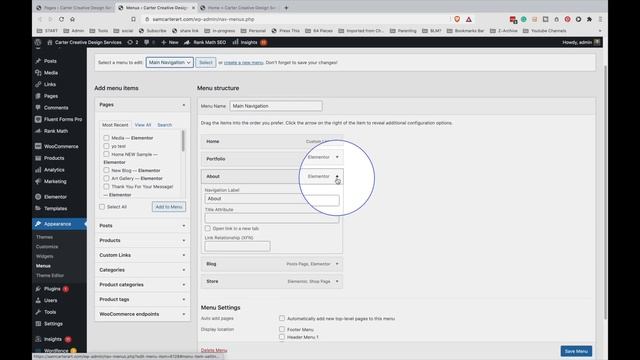Open the Pages admin menu icon

38,96
